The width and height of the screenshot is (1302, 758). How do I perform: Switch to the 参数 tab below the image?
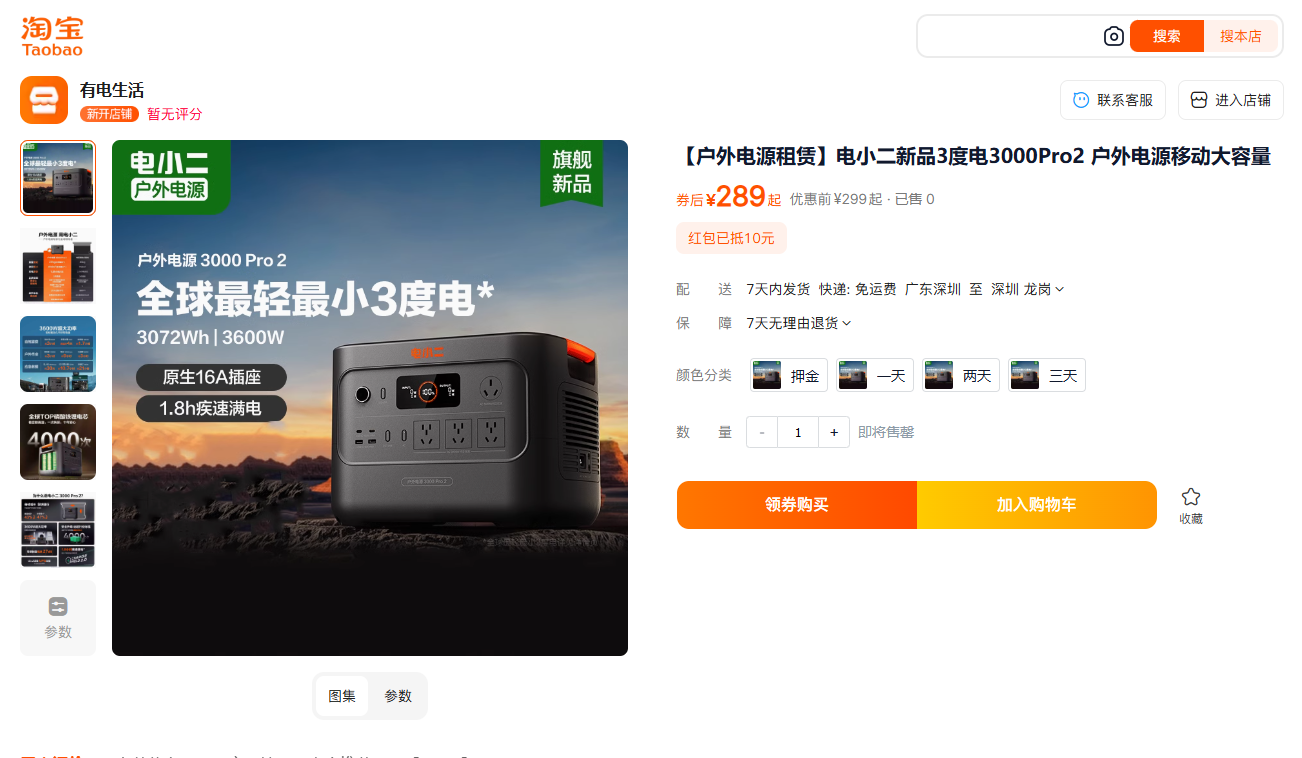coord(398,696)
